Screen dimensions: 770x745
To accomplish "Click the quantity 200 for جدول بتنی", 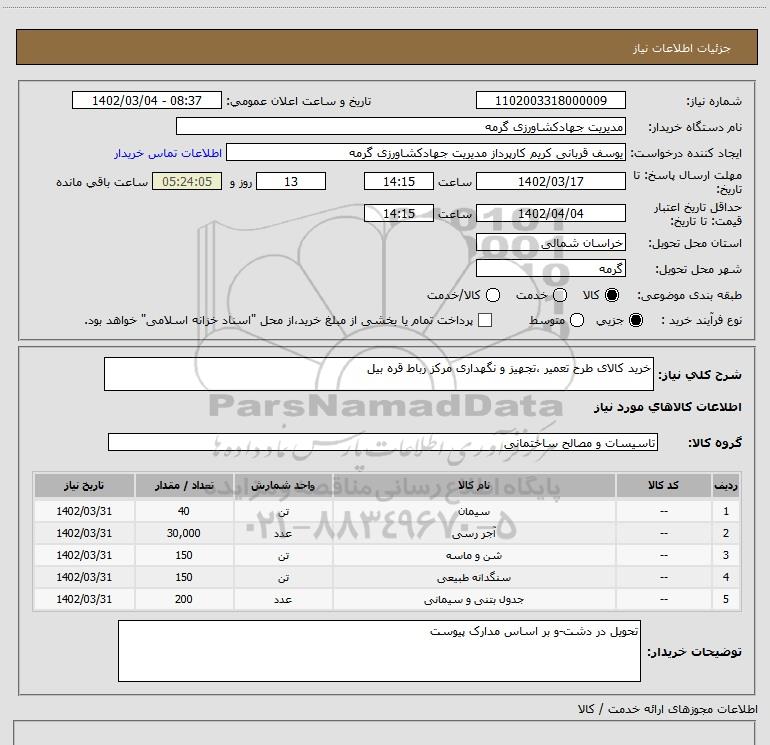I will [x=184, y=600].
